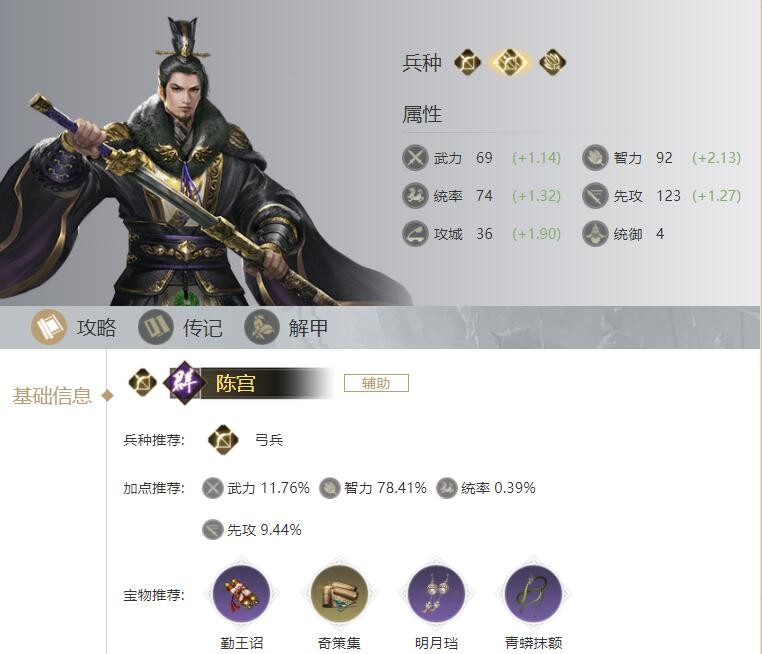Click the 弓兵 recommended troop icon
This screenshot has height=654, width=762.
pos(223,440)
